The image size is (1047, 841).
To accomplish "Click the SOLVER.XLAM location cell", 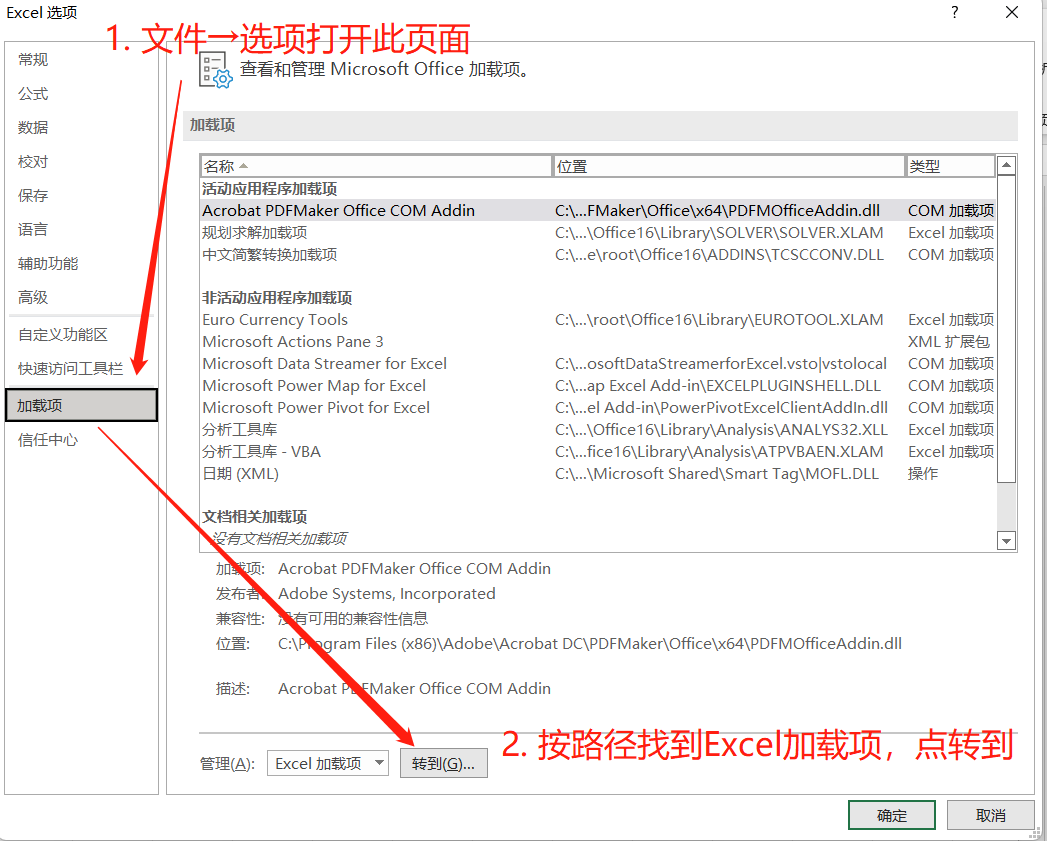I will 719,232.
